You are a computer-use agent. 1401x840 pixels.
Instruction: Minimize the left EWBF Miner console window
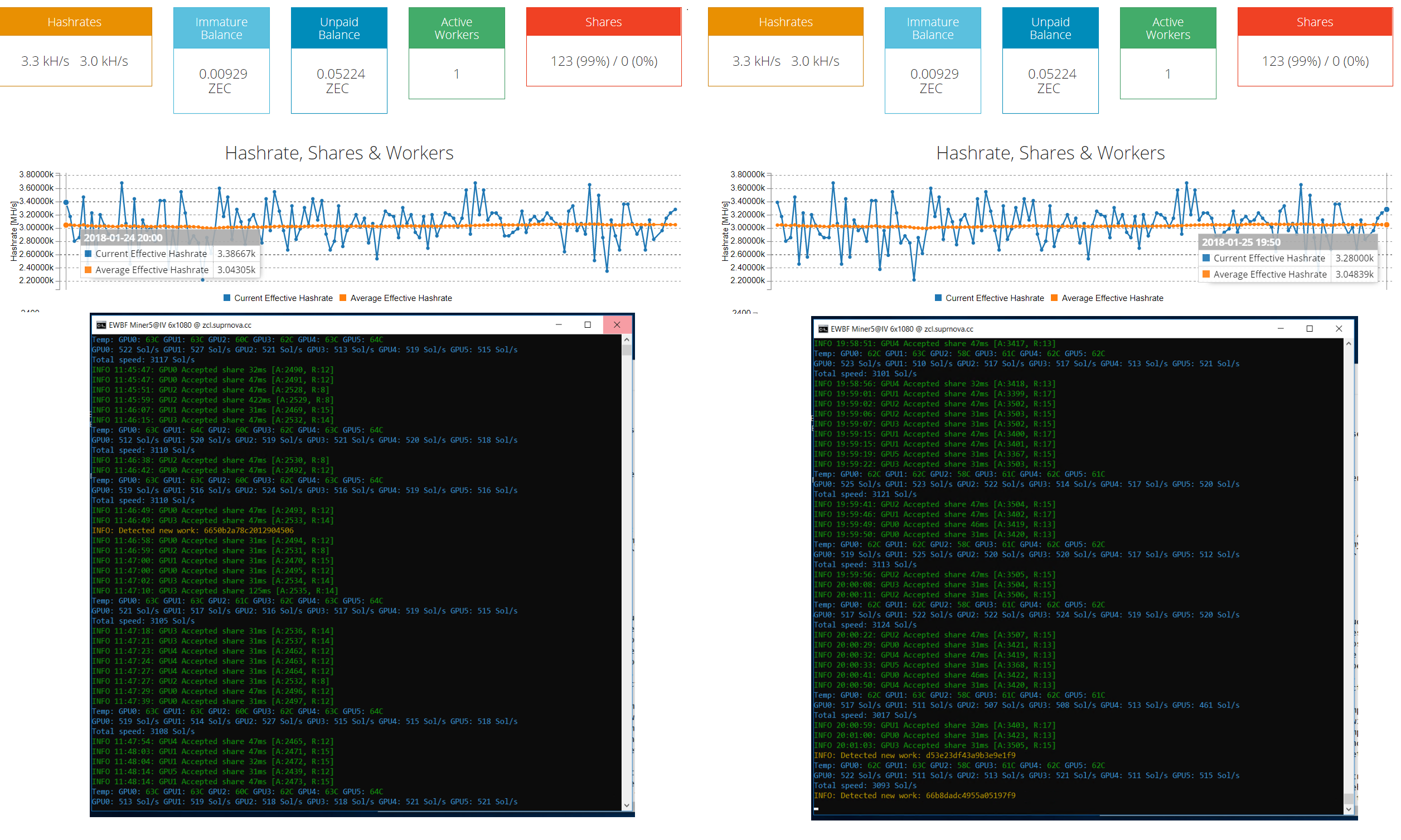pos(559,325)
